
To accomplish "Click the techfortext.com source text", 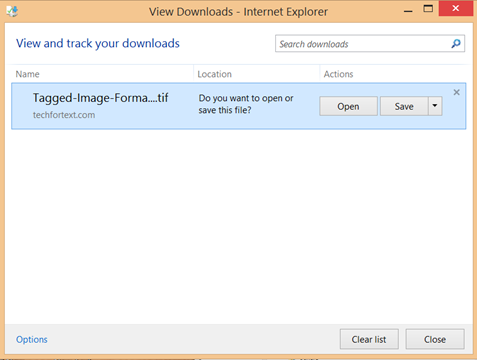I will (x=64, y=115).
